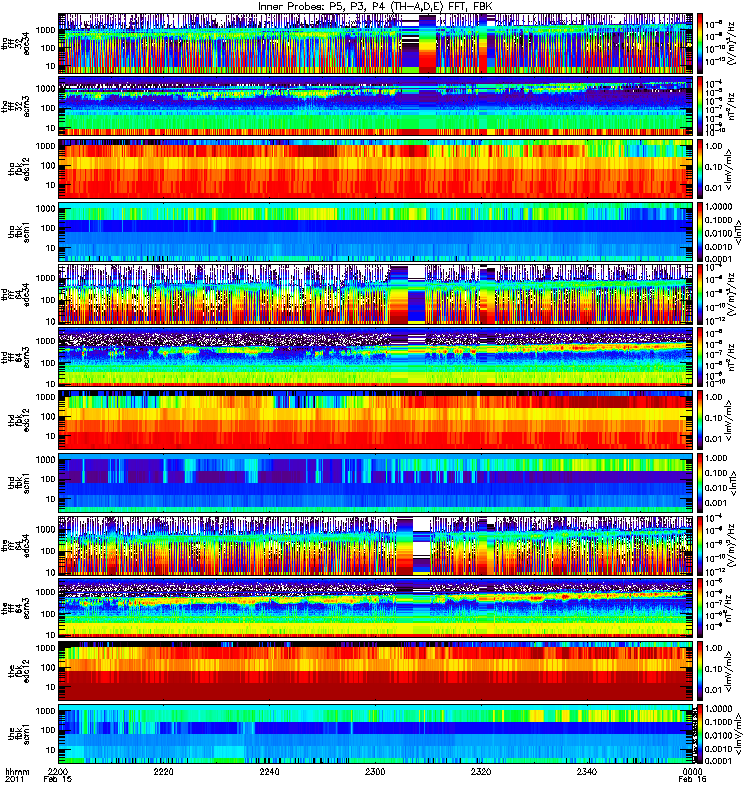
Task: Click the '2340' time axis label
Action: 587,771
